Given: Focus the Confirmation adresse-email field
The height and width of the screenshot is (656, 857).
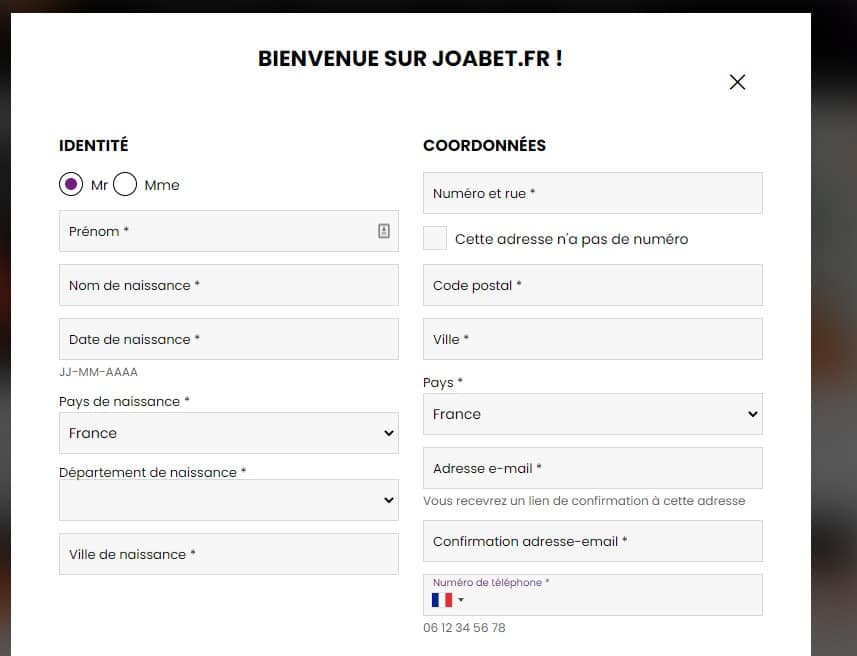Looking at the screenshot, I should tap(593, 541).
